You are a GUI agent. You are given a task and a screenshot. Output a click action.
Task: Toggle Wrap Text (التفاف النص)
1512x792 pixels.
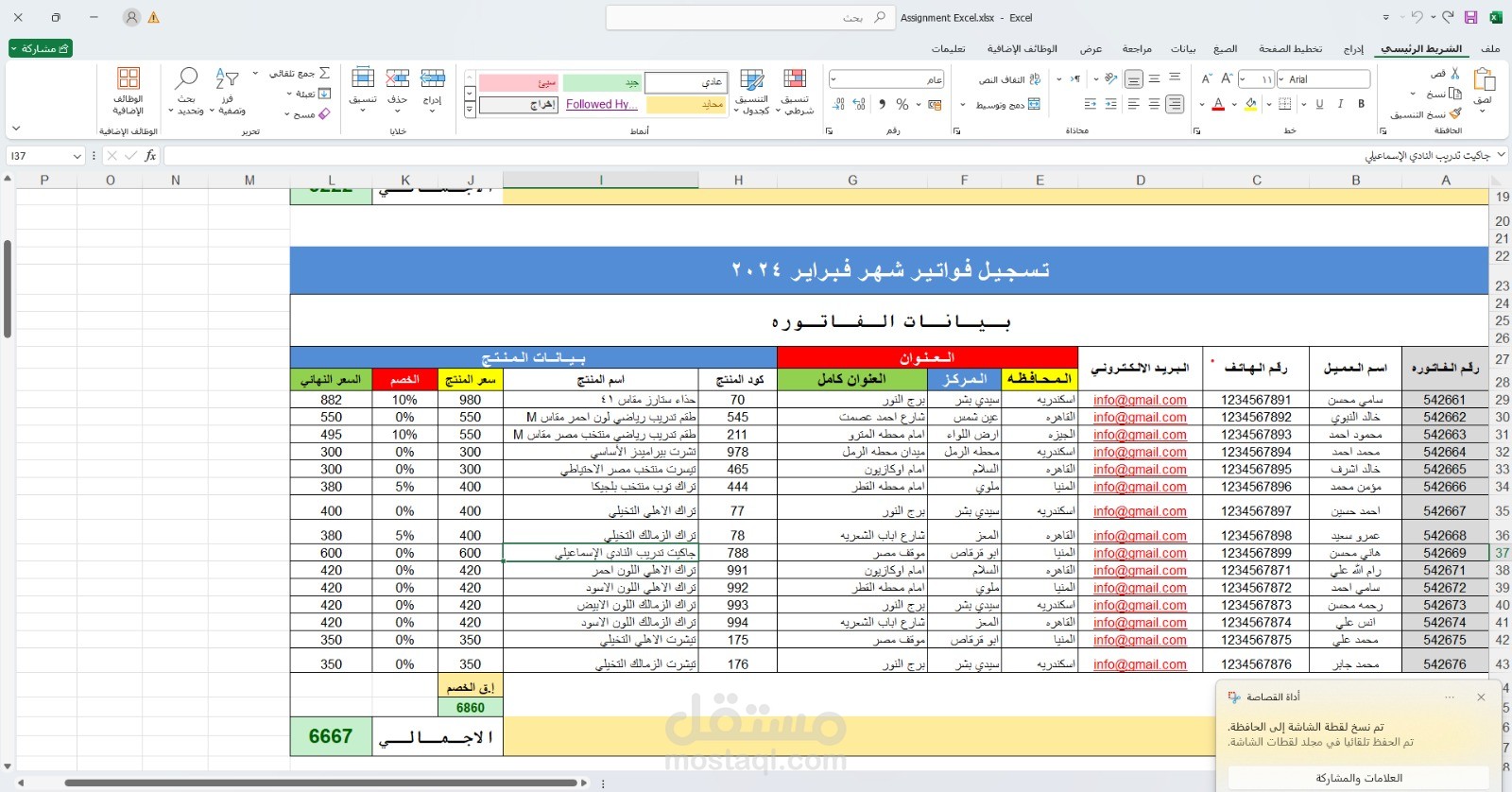1009,79
